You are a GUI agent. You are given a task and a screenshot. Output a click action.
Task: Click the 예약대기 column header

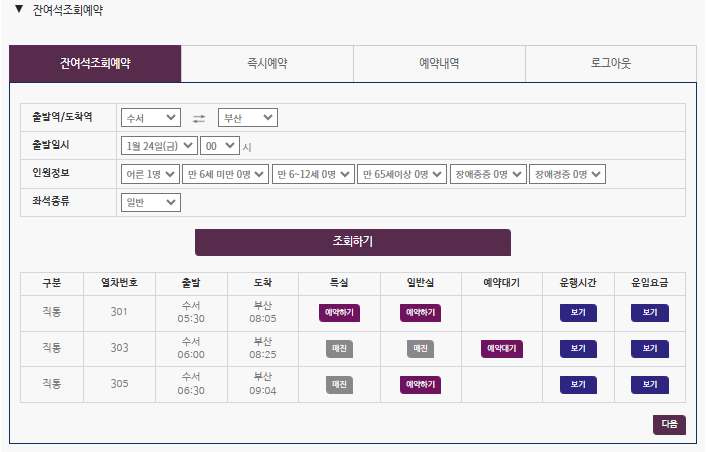[x=501, y=283]
